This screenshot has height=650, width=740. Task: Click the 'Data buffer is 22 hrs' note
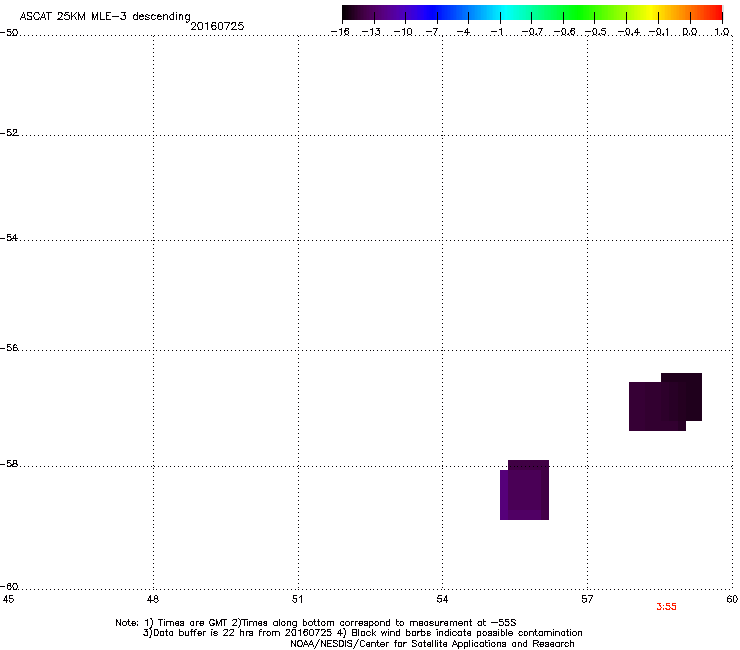362,633
